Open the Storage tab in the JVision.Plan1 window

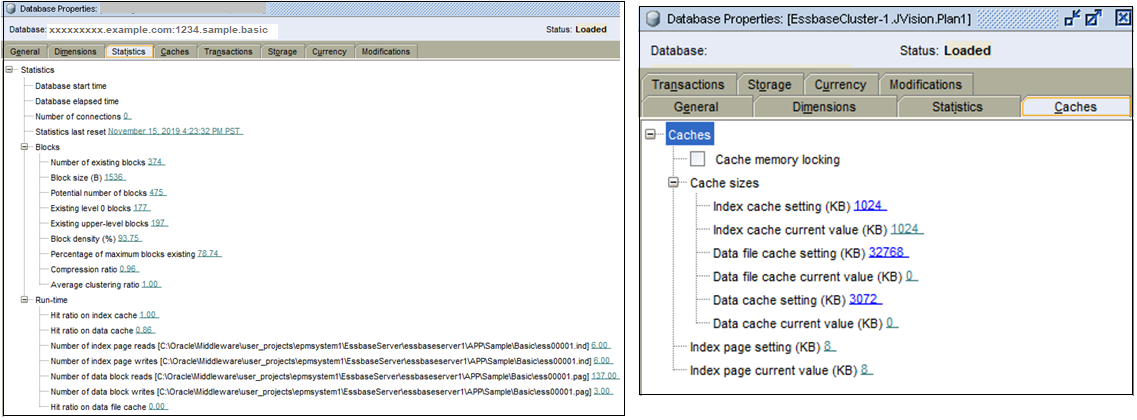[769, 84]
